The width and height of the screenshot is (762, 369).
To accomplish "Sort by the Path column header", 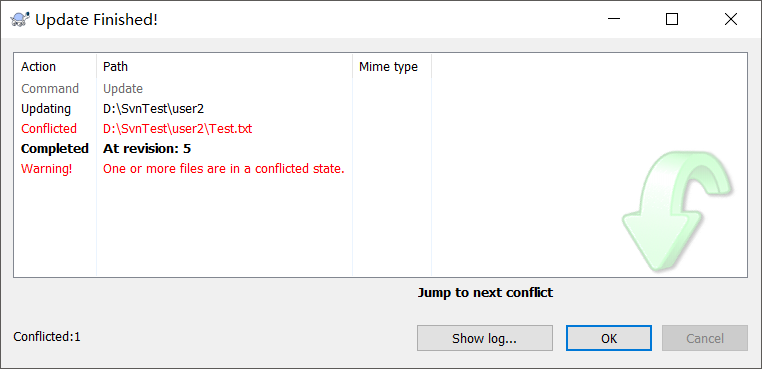I will [225, 67].
